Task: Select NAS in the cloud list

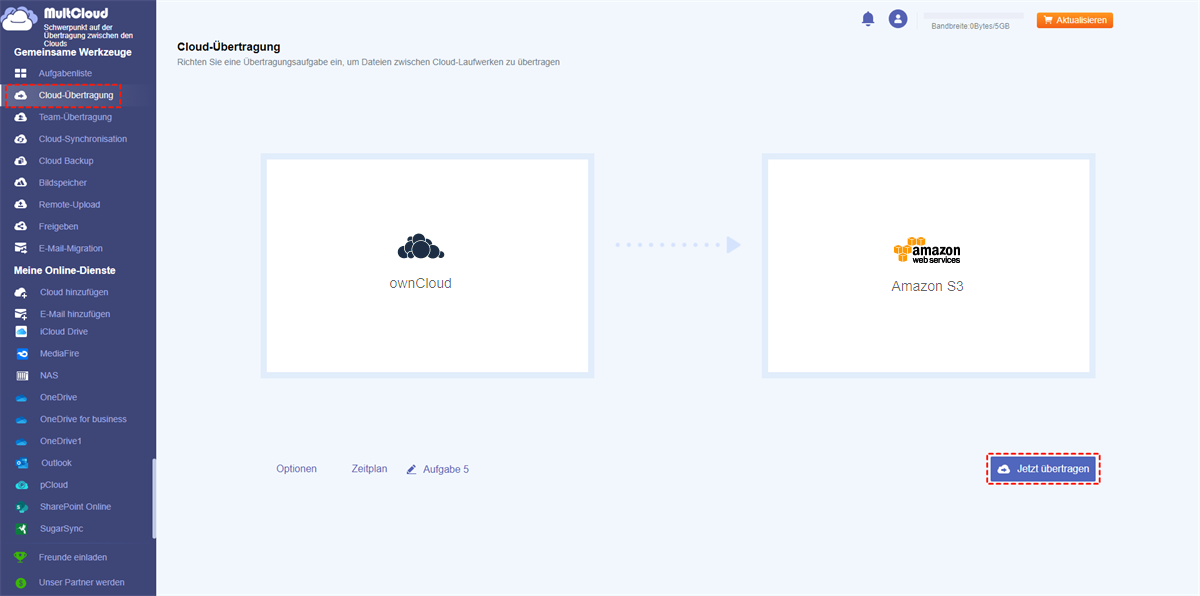Action: coord(49,376)
